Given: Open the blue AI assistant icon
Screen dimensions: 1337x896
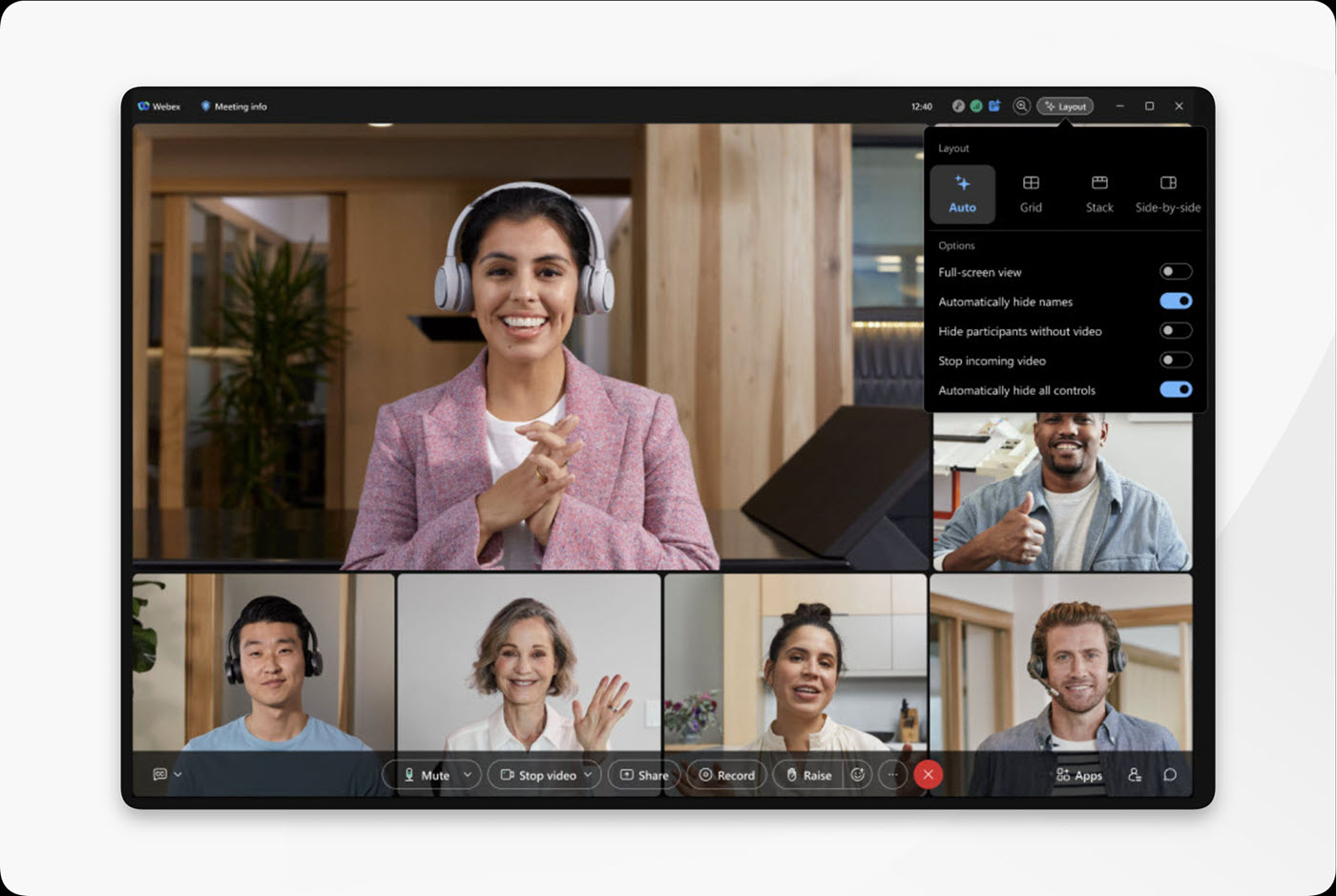Looking at the screenshot, I should (994, 106).
